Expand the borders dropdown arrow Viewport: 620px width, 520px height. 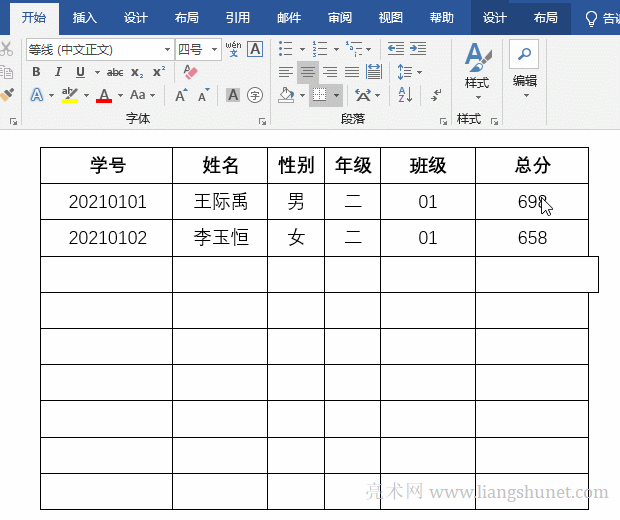pyautogui.click(x=337, y=96)
